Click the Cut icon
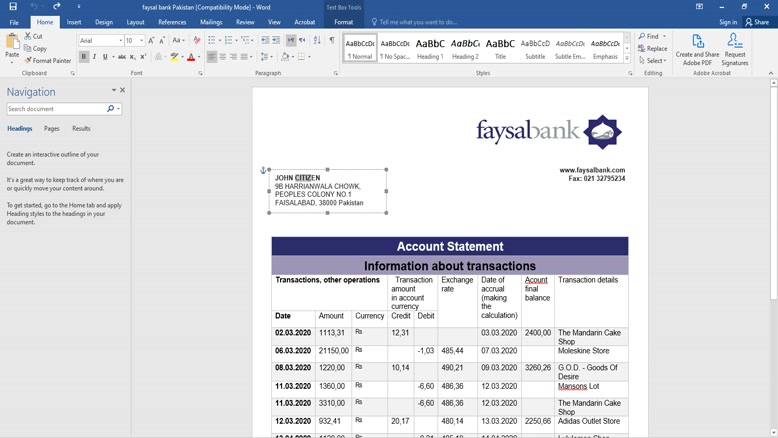Viewport: 778px width, 438px height. pos(28,36)
